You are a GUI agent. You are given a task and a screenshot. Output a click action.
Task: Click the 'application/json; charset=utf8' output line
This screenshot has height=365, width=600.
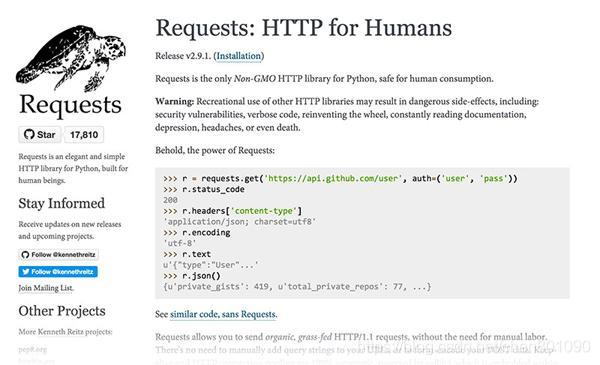(x=240, y=222)
